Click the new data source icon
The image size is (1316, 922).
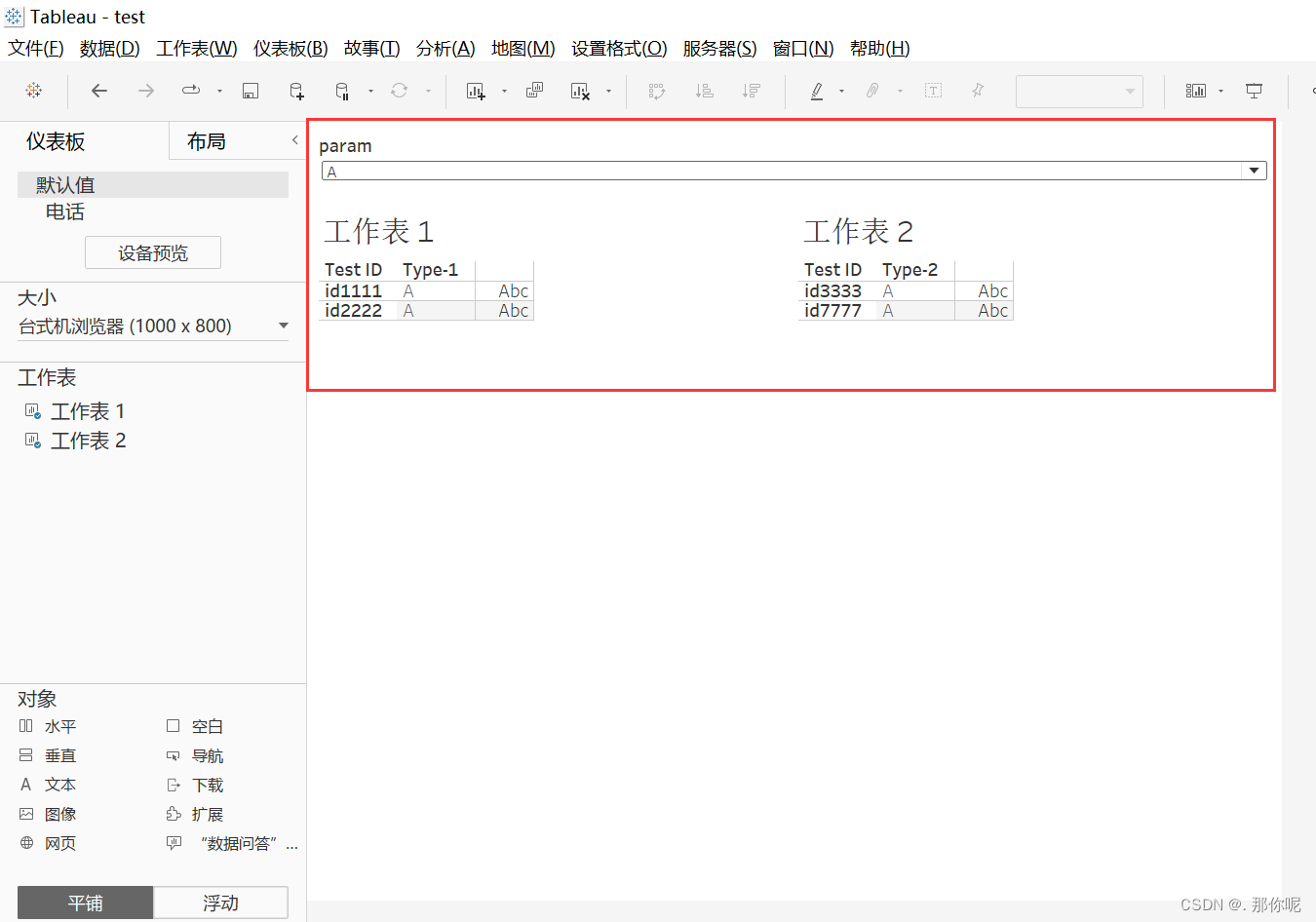click(x=296, y=91)
